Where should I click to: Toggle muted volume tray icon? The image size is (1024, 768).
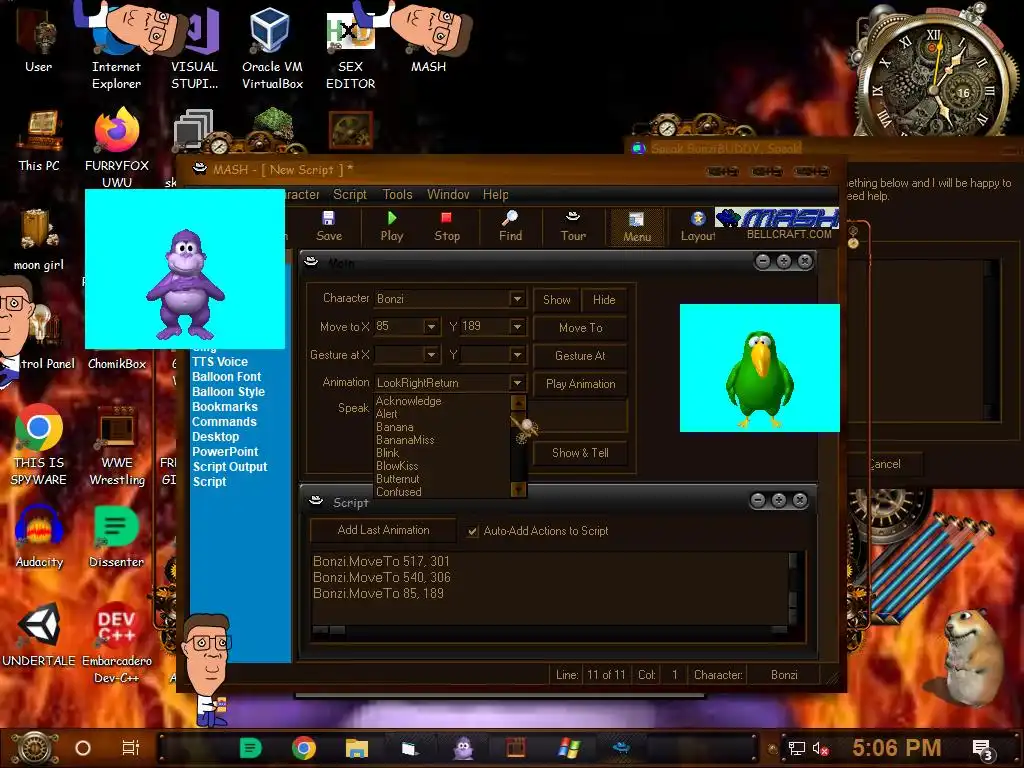[820, 748]
